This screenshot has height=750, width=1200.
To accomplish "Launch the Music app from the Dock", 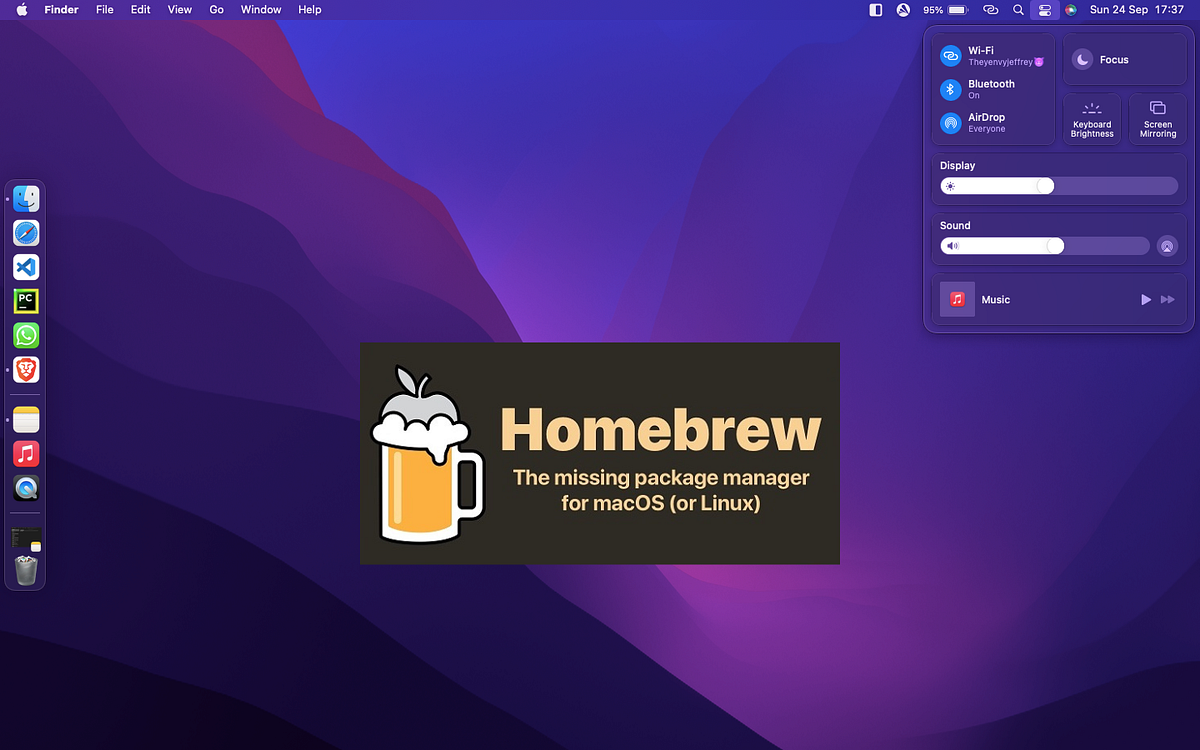I will coord(25,453).
